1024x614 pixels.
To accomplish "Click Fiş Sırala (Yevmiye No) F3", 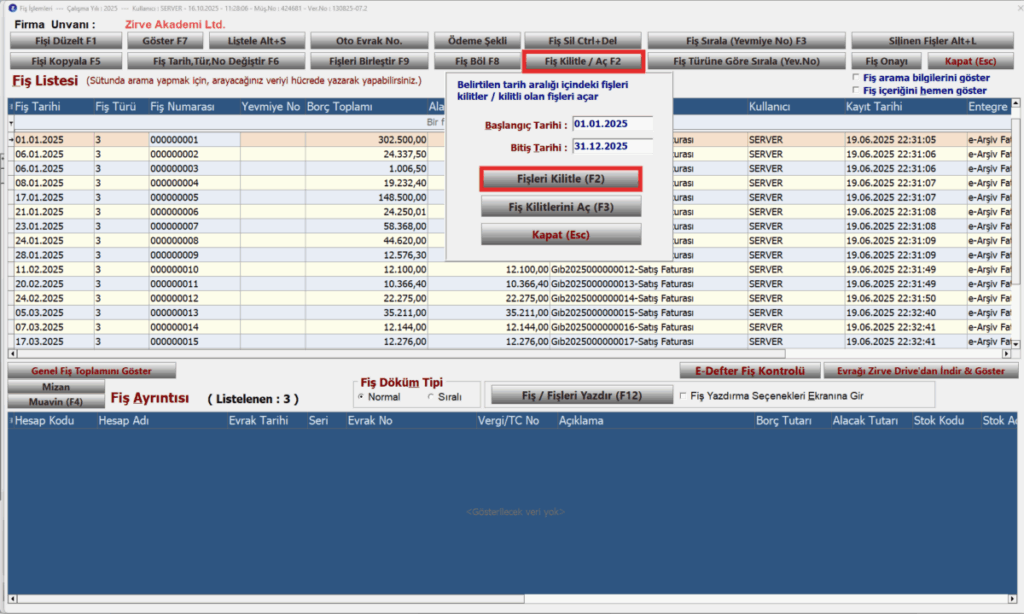I will click(x=746, y=40).
